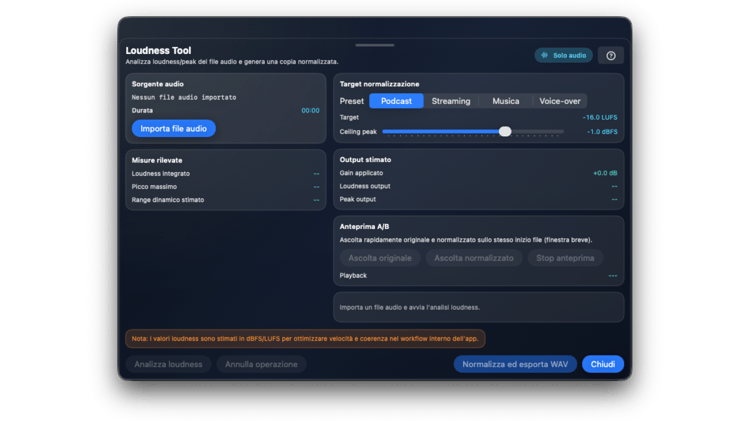This screenshot has height=421, width=750.
Task: Choose the Musica preset
Action: pos(506,101)
